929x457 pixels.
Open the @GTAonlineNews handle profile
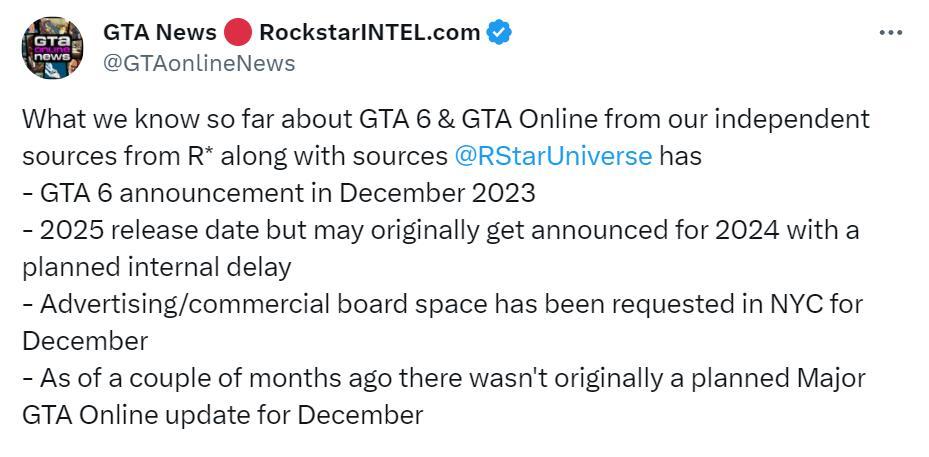pyautogui.click(x=199, y=64)
